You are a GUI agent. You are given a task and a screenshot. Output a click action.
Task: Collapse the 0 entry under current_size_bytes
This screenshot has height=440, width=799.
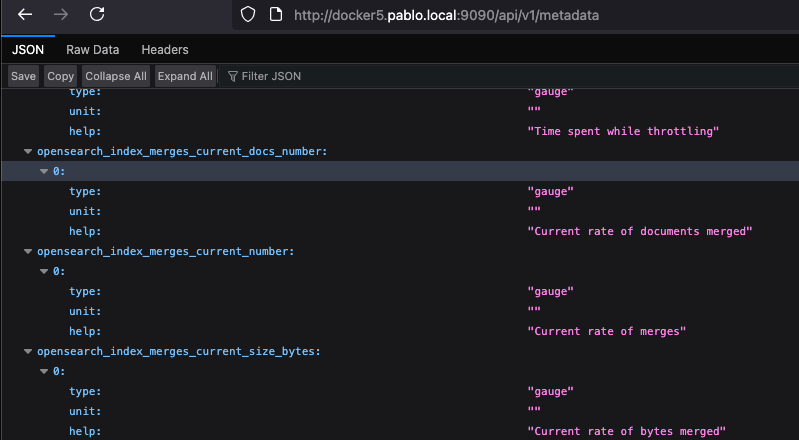click(44, 371)
